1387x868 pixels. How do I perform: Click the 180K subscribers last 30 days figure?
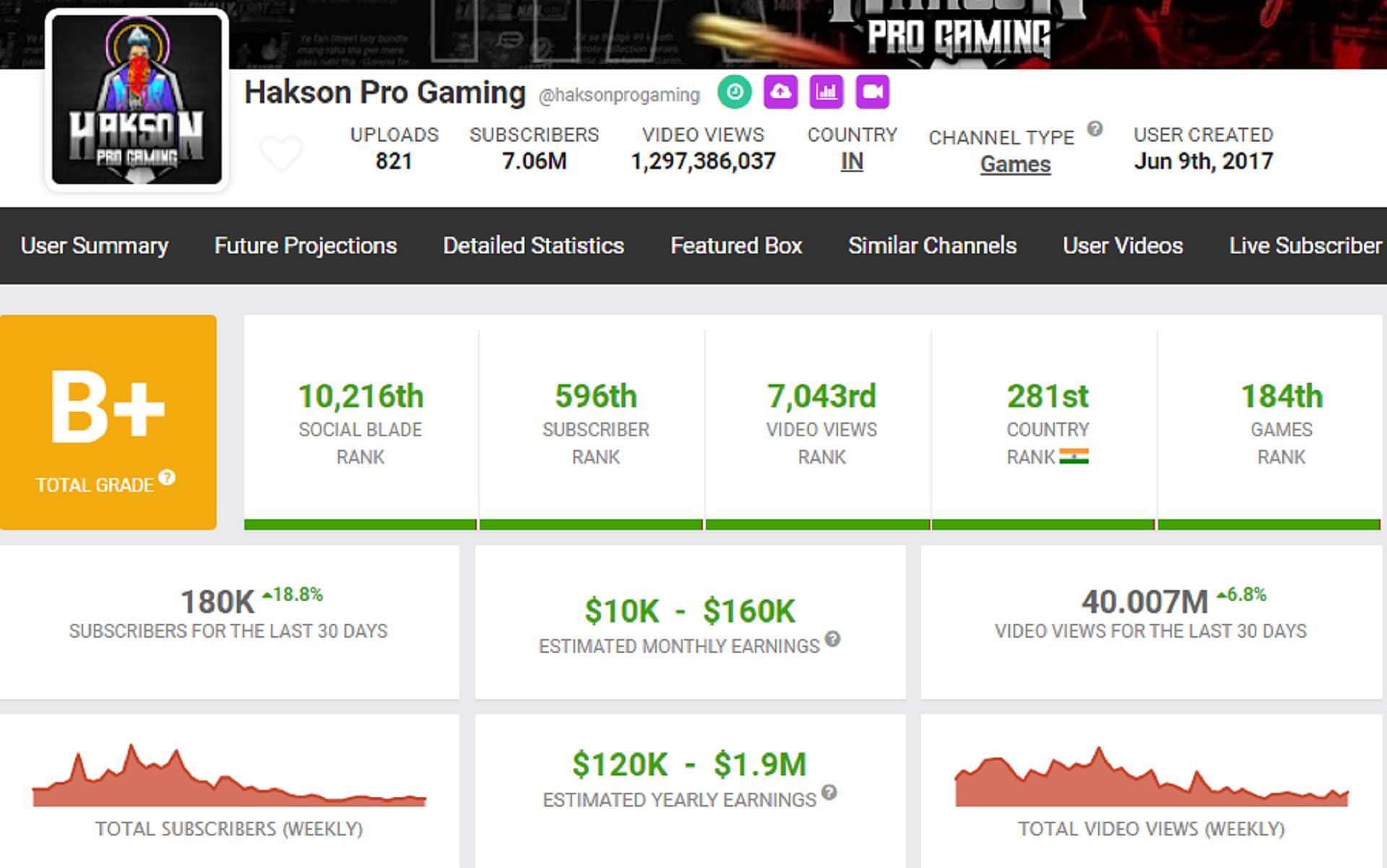(x=217, y=602)
